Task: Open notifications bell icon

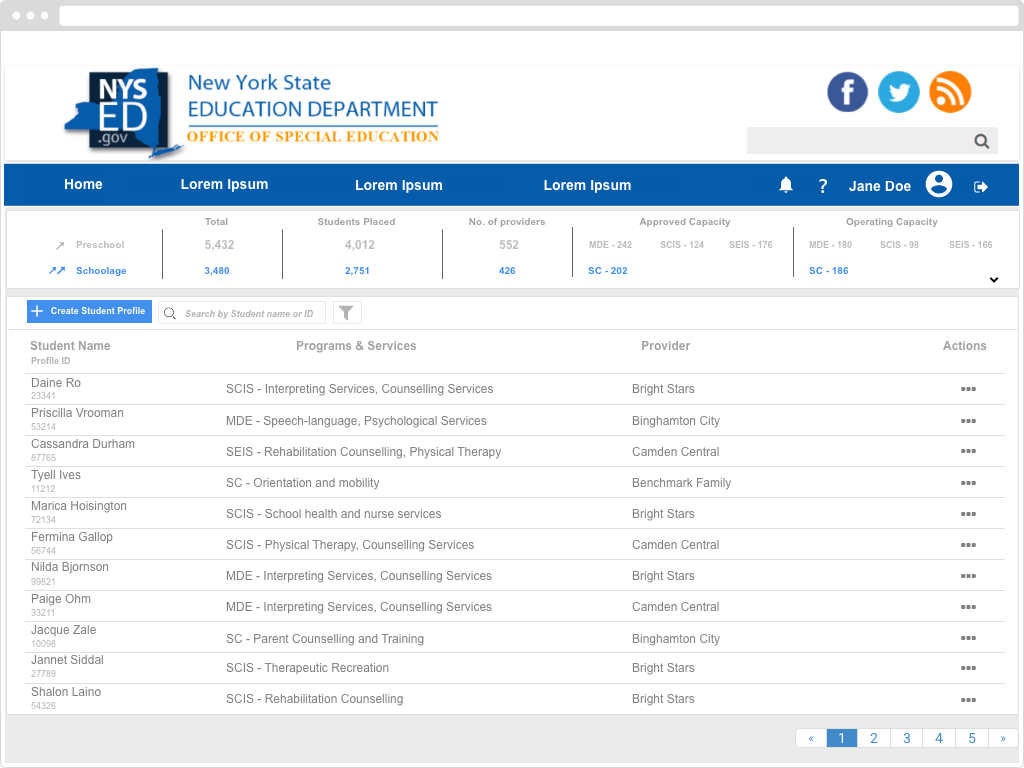Action: (x=786, y=185)
